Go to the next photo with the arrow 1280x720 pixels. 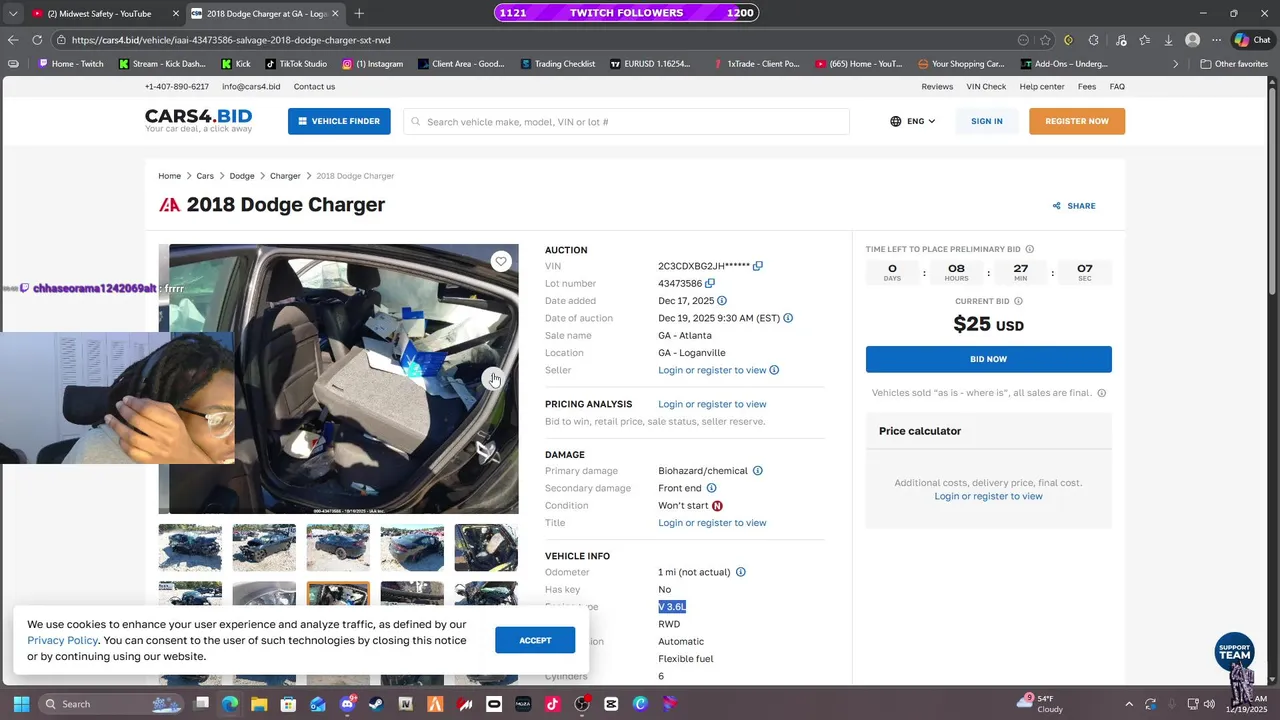492,379
